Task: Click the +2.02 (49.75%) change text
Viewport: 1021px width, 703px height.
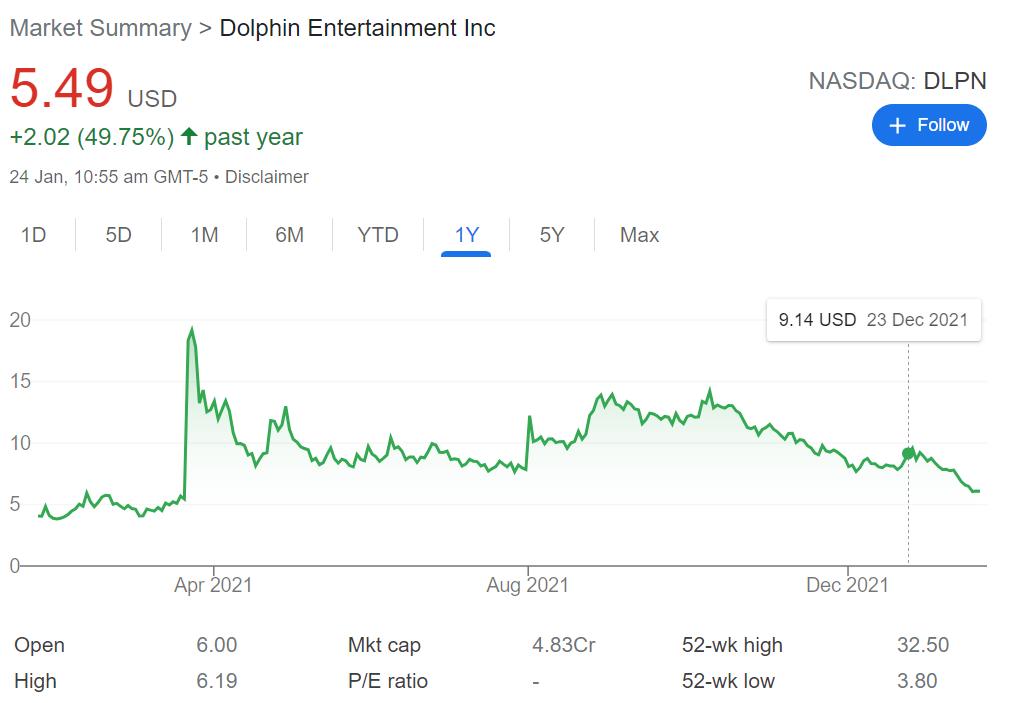Action: tap(92, 137)
